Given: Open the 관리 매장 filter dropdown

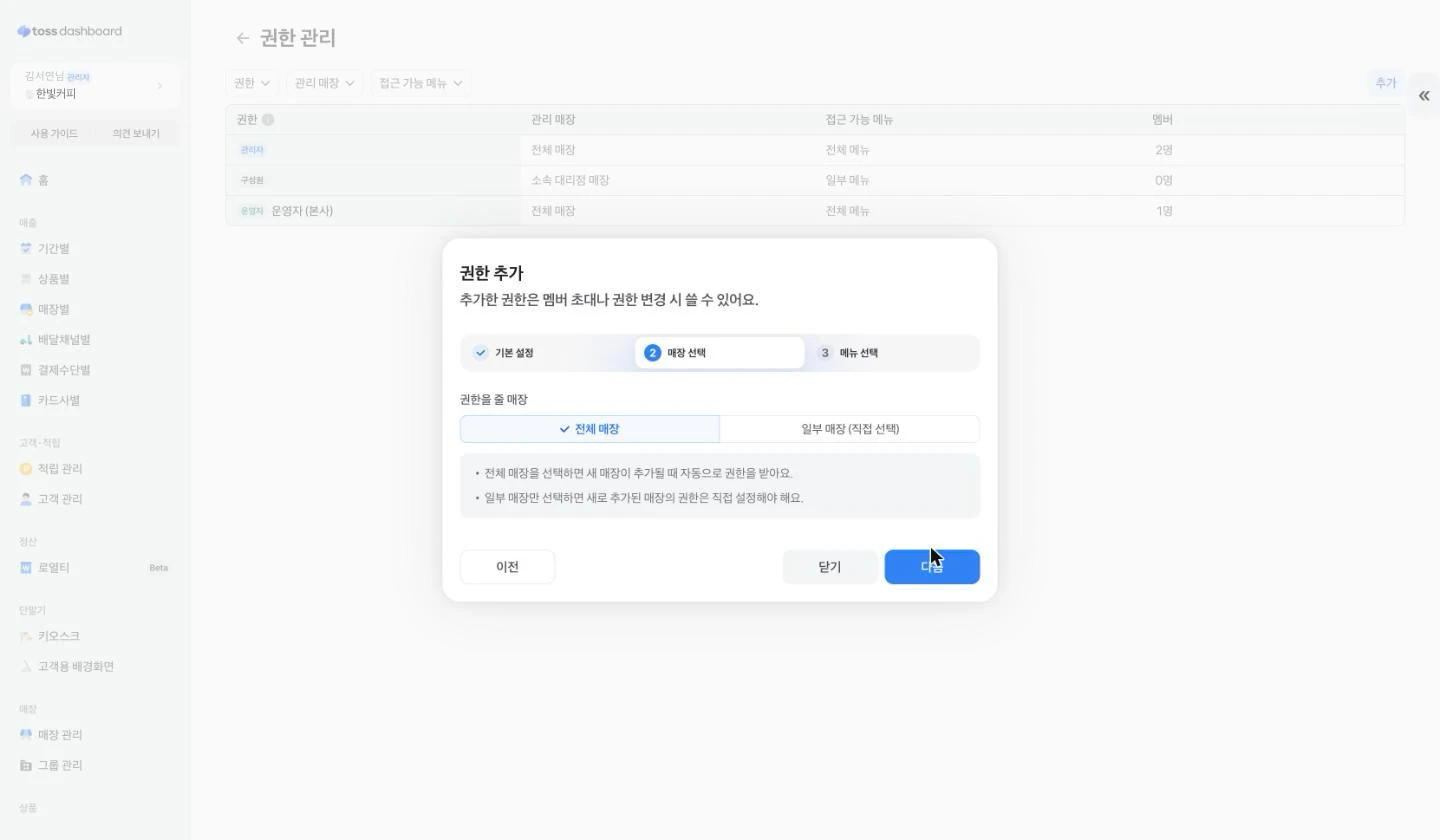Looking at the screenshot, I should click(325, 83).
